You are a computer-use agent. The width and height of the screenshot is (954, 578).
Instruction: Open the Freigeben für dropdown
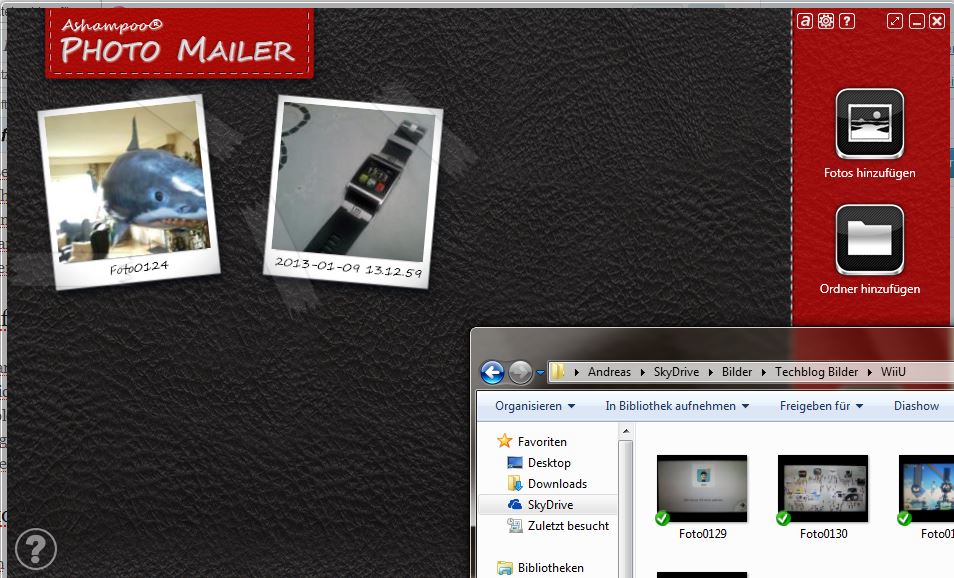click(x=821, y=406)
